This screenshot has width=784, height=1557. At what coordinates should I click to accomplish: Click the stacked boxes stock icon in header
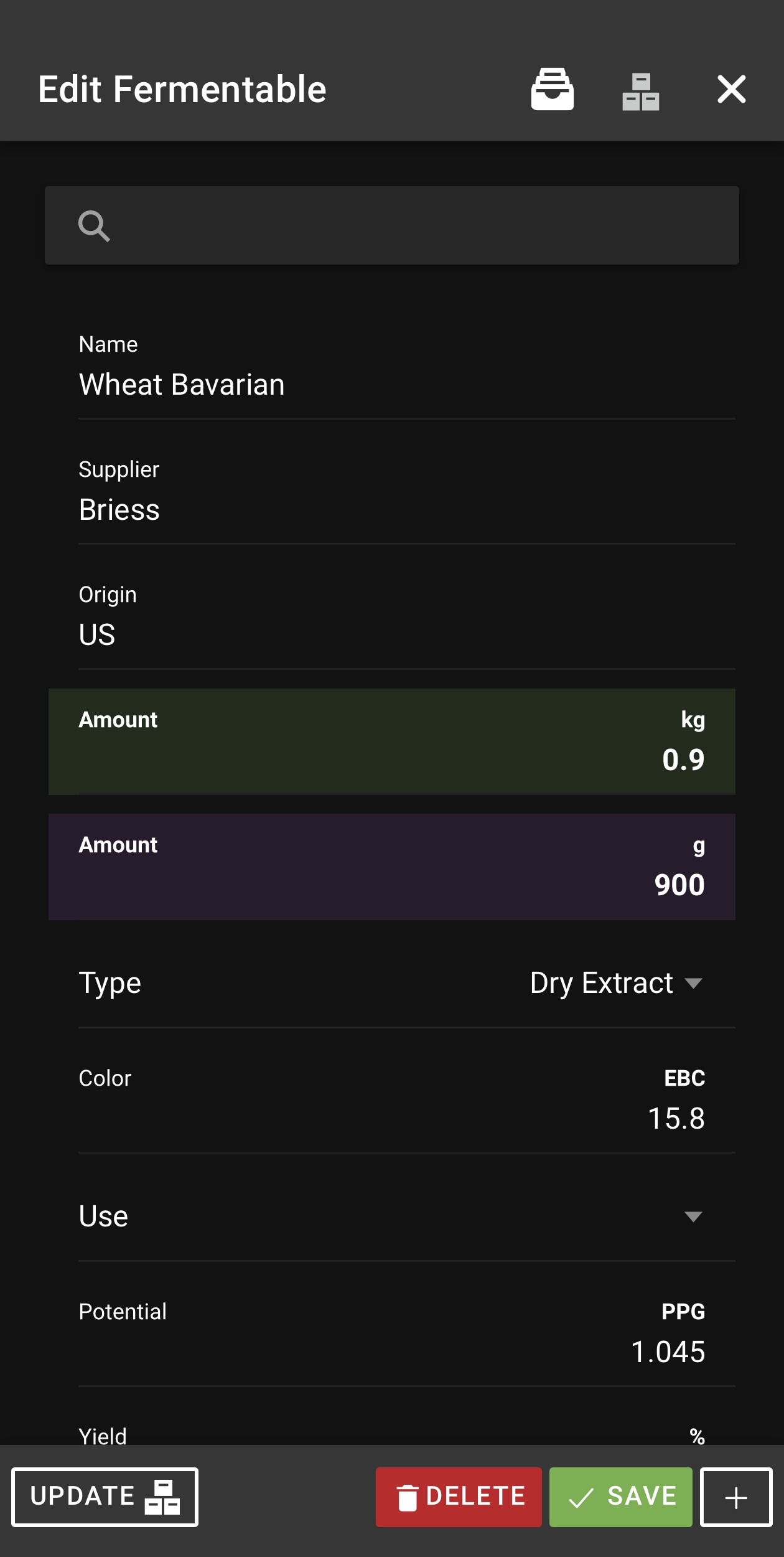[x=640, y=92]
